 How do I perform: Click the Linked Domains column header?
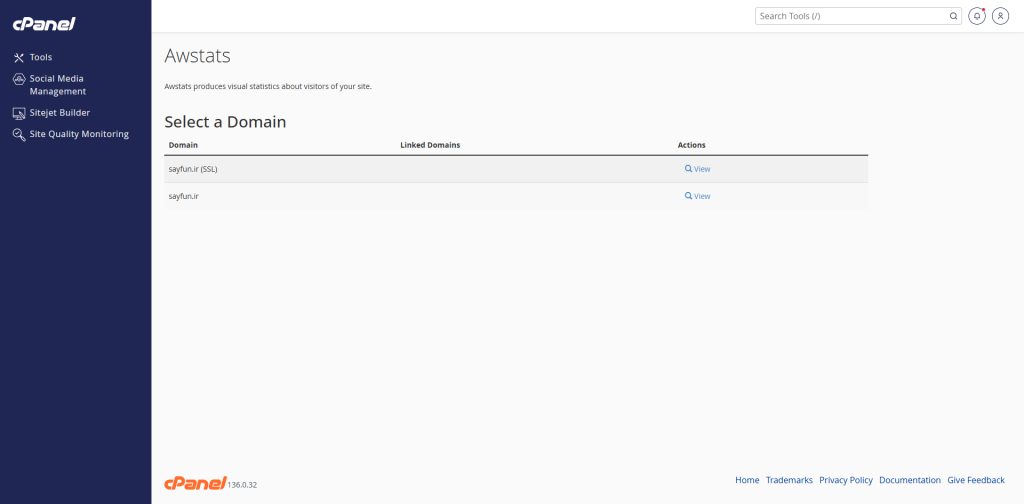(x=430, y=145)
